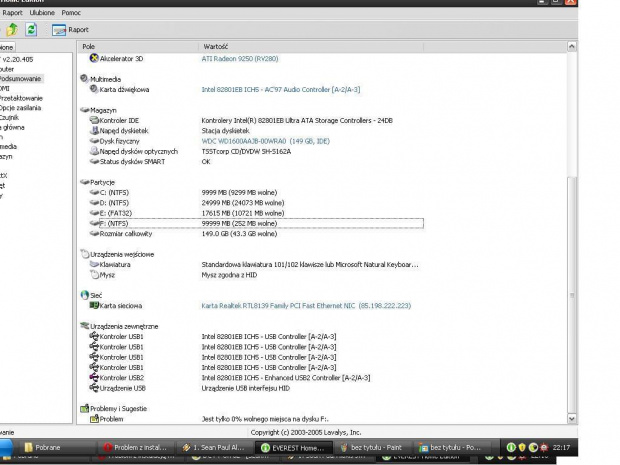620x465 pixels.
Task: Click the Raport toolbar button
Action: coord(70,30)
